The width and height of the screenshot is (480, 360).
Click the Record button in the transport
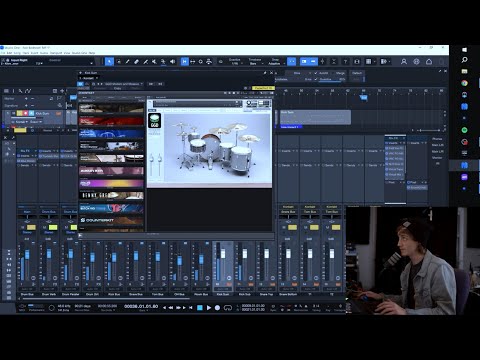(217, 308)
